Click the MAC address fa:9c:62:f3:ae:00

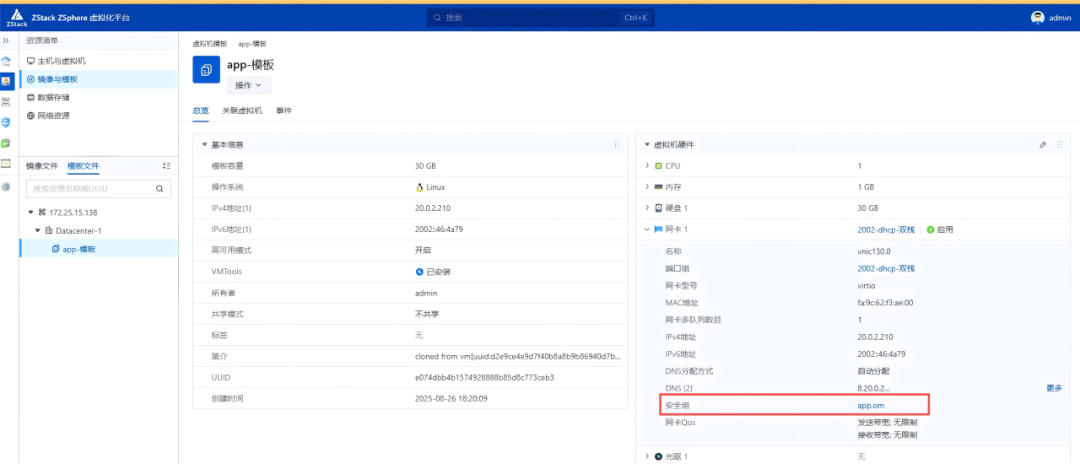coord(885,303)
